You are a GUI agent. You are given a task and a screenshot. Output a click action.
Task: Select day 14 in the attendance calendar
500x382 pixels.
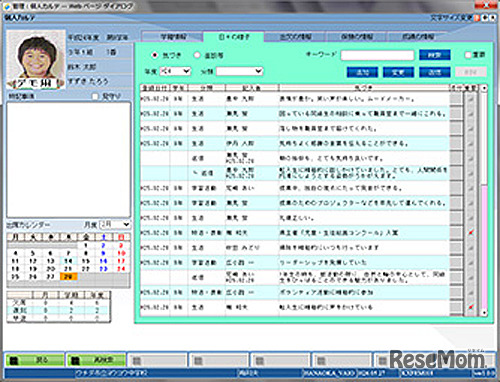point(68,261)
